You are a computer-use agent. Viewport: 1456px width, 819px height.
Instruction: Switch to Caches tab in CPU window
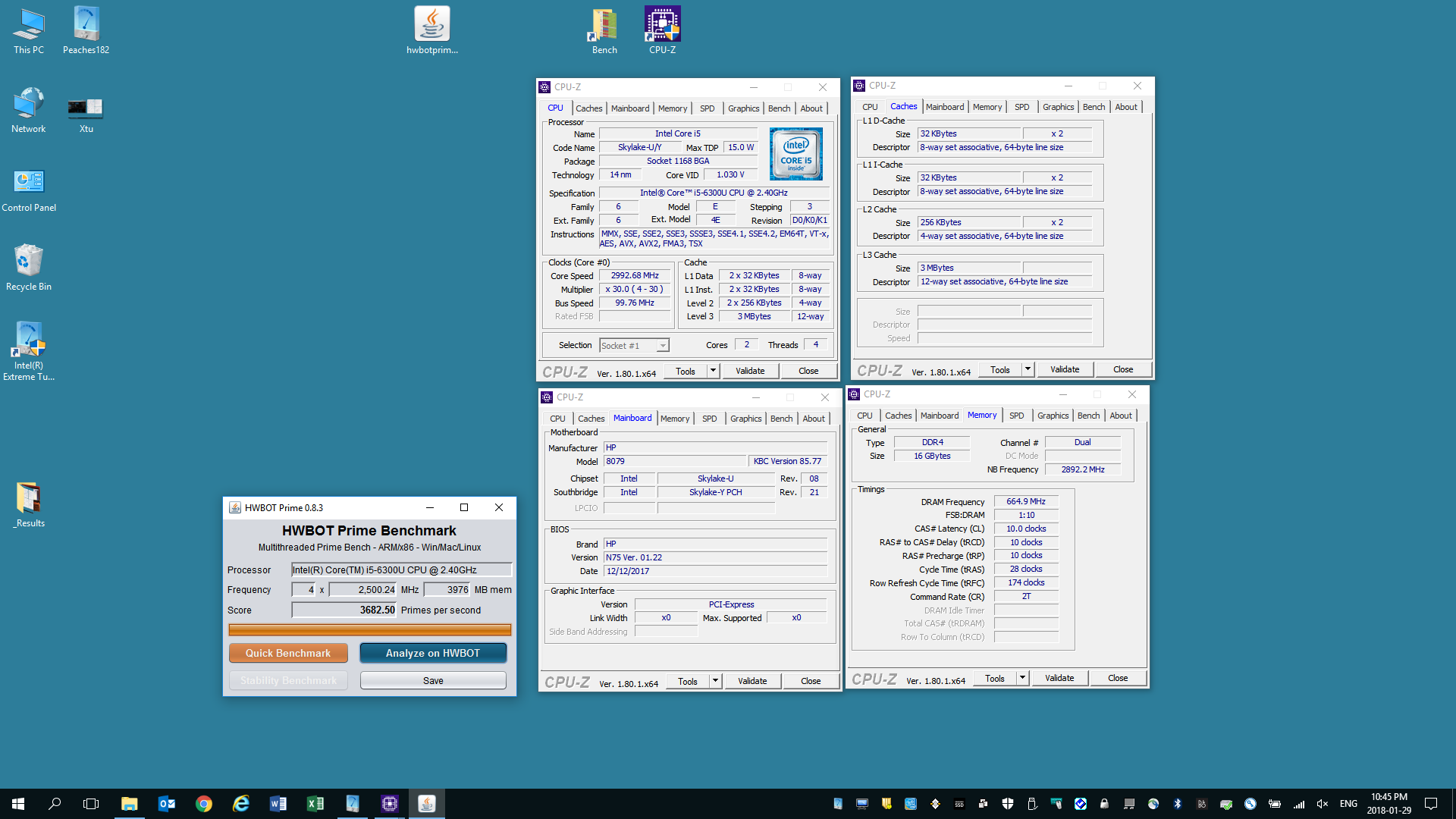(588, 108)
